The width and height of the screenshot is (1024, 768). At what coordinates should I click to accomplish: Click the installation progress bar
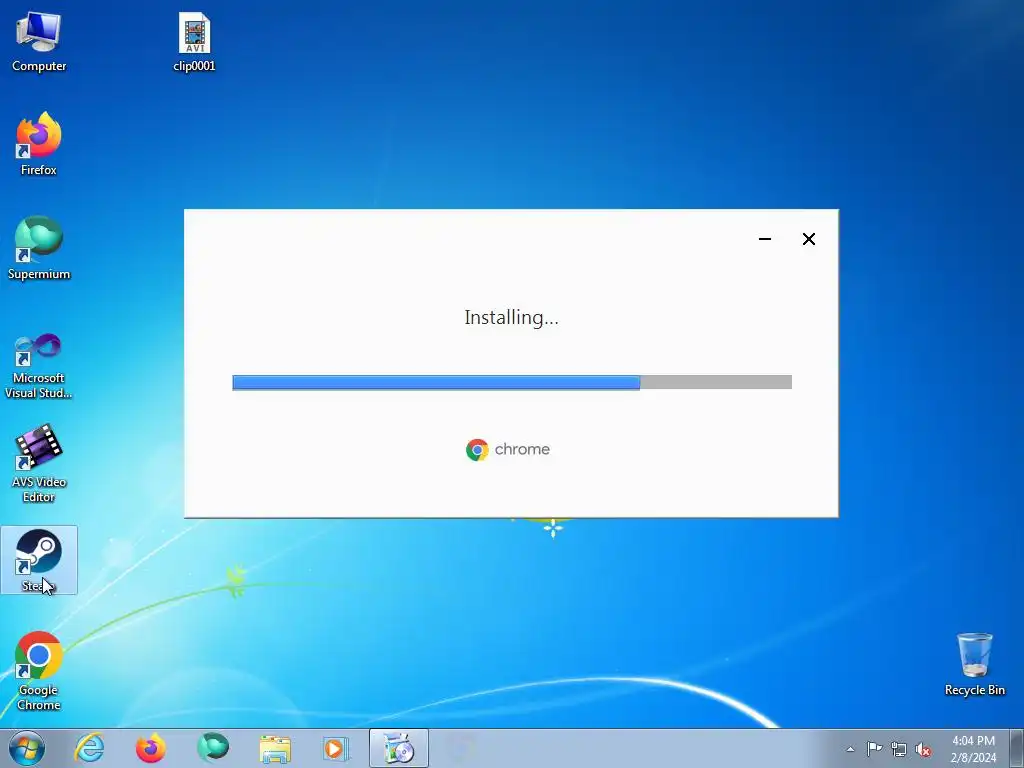click(x=512, y=382)
